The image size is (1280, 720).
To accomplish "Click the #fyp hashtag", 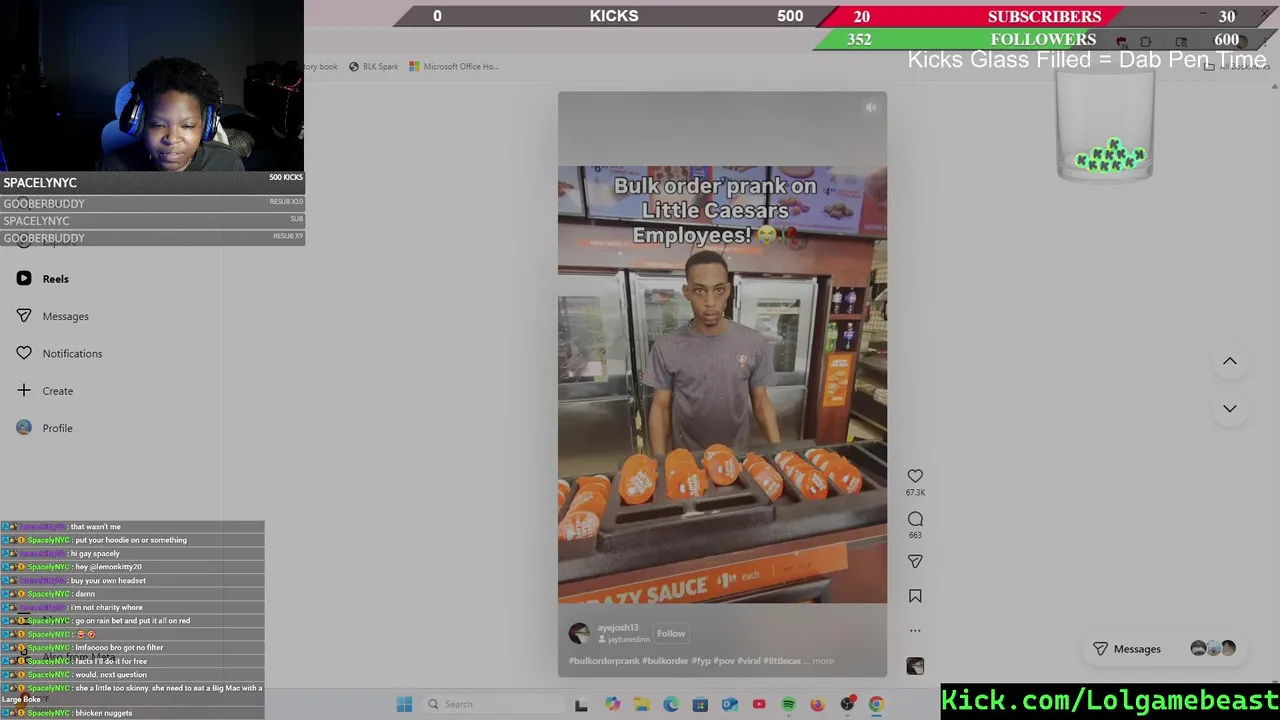I will (x=701, y=661).
